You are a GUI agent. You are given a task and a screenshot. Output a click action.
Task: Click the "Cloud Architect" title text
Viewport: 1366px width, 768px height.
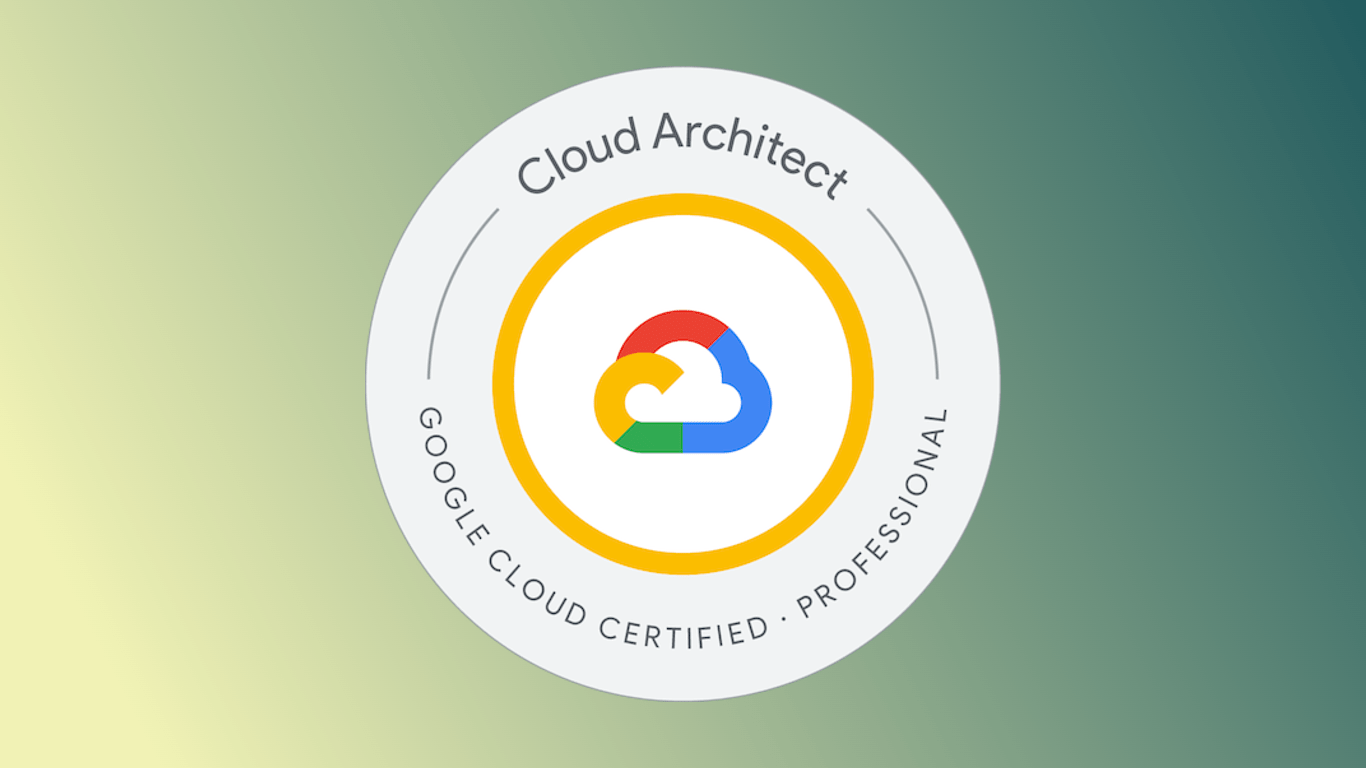point(682,155)
